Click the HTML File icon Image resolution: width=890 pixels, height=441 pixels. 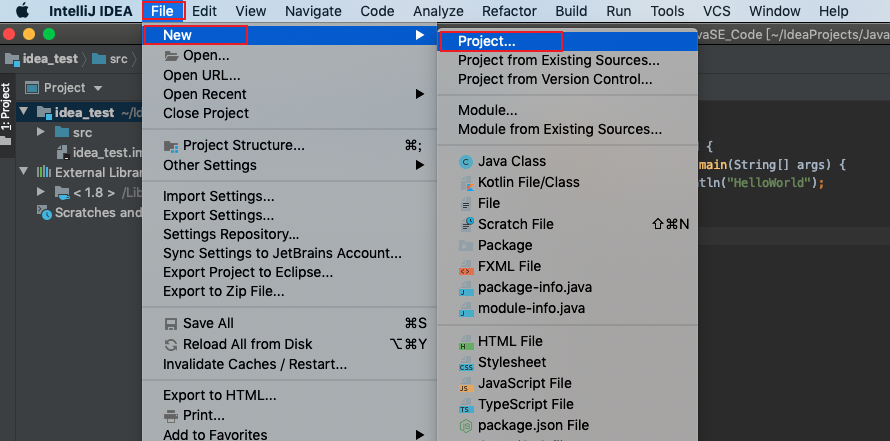(x=465, y=342)
